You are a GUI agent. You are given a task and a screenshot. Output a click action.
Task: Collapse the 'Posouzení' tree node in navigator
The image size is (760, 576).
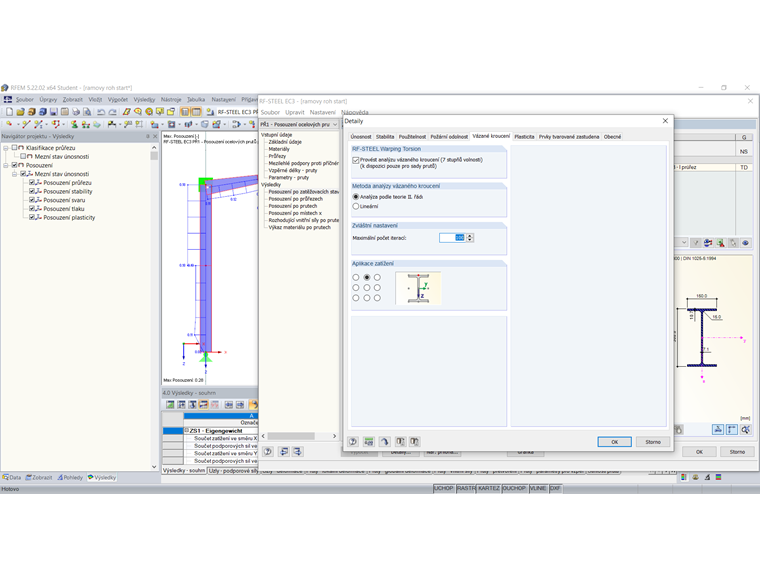tap(6, 165)
